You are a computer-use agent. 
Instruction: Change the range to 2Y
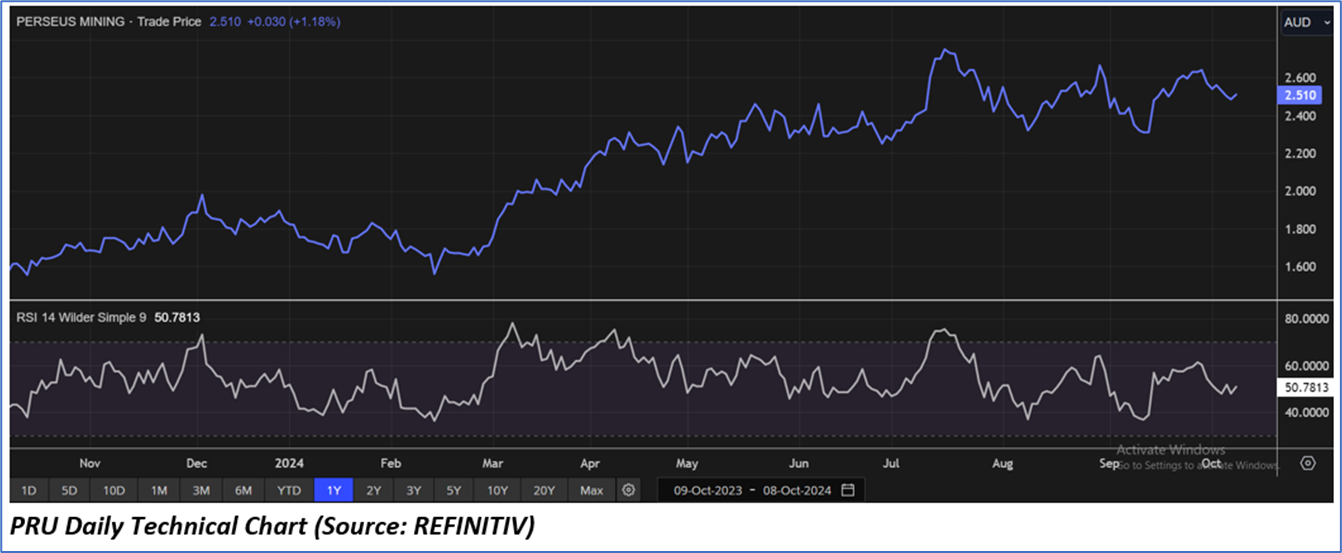tap(373, 490)
